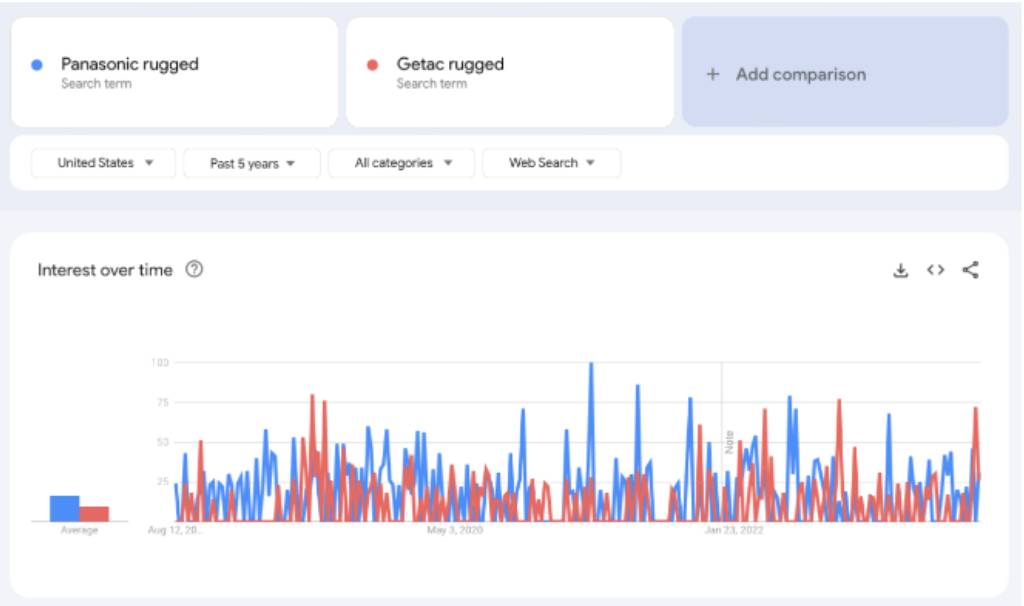Click the Jan 23, 2022 axis label
The height and width of the screenshot is (606, 1024).
click(x=733, y=530)
